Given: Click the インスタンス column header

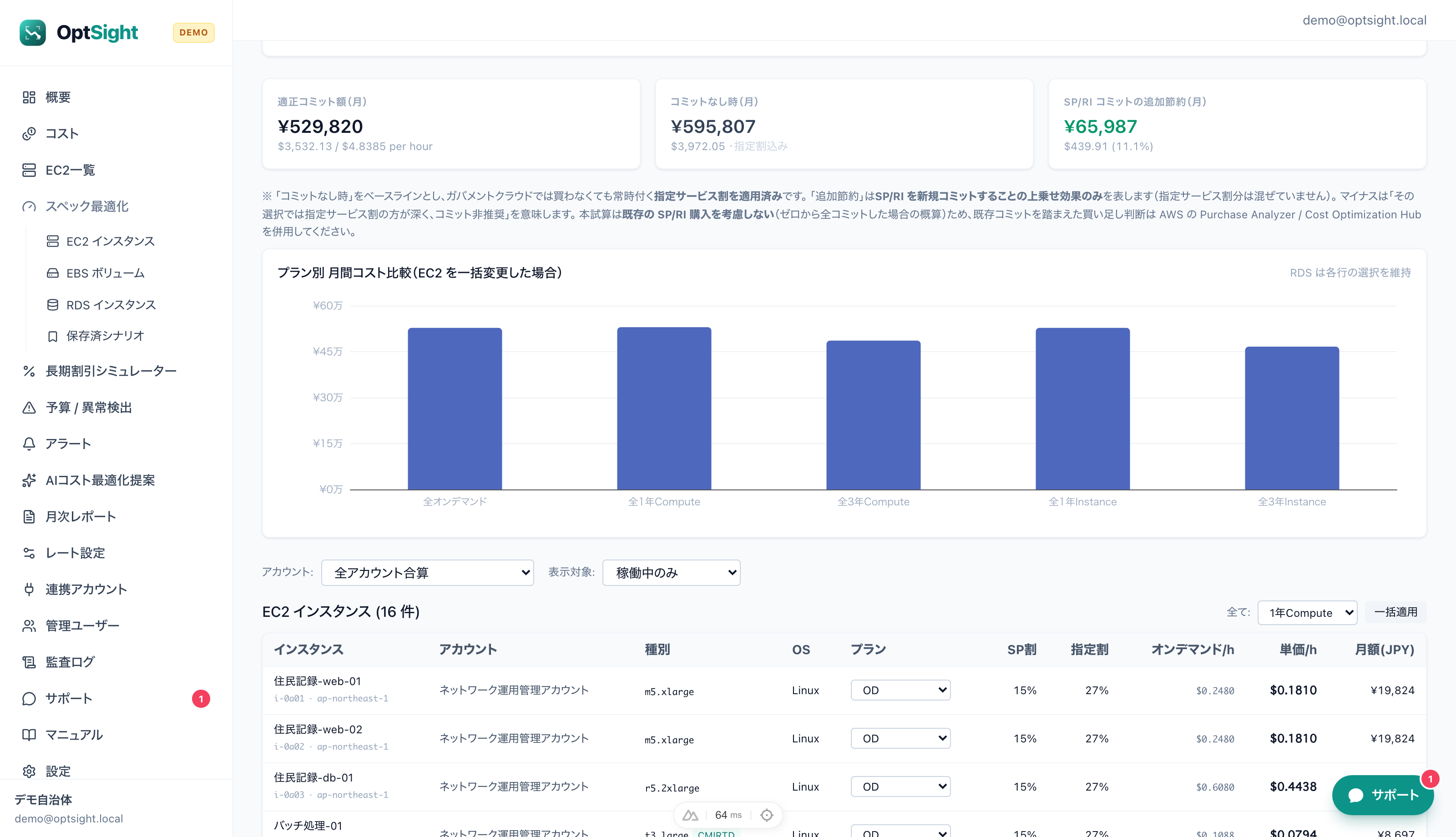Looking at the screenshot, I should pos(308,650).
